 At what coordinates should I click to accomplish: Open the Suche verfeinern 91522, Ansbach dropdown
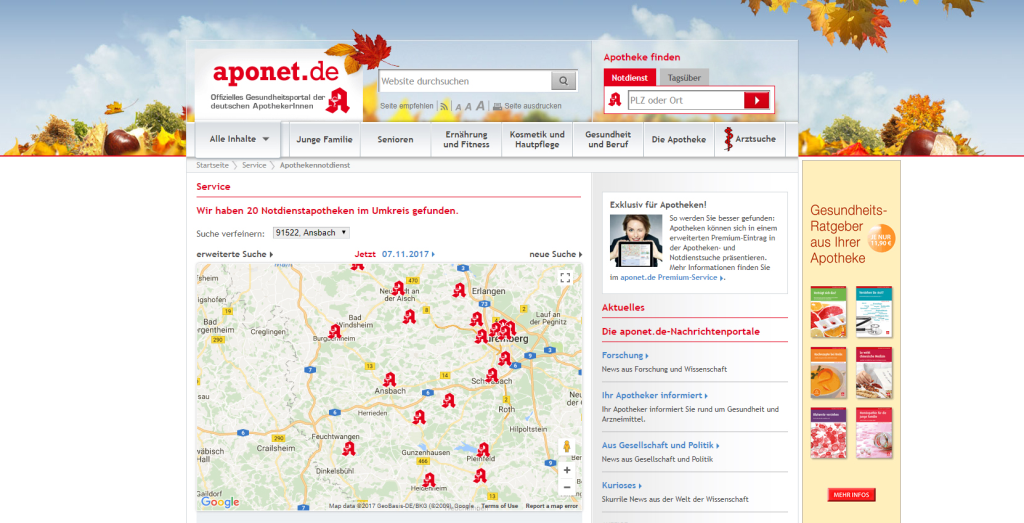(x=312, y=232)
